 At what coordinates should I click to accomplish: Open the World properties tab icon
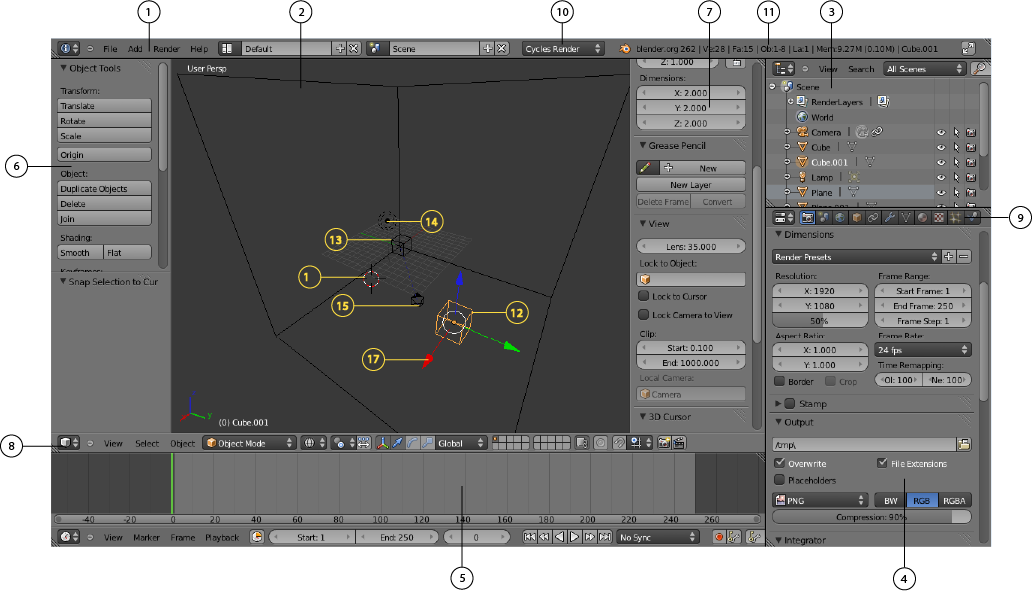840,218
